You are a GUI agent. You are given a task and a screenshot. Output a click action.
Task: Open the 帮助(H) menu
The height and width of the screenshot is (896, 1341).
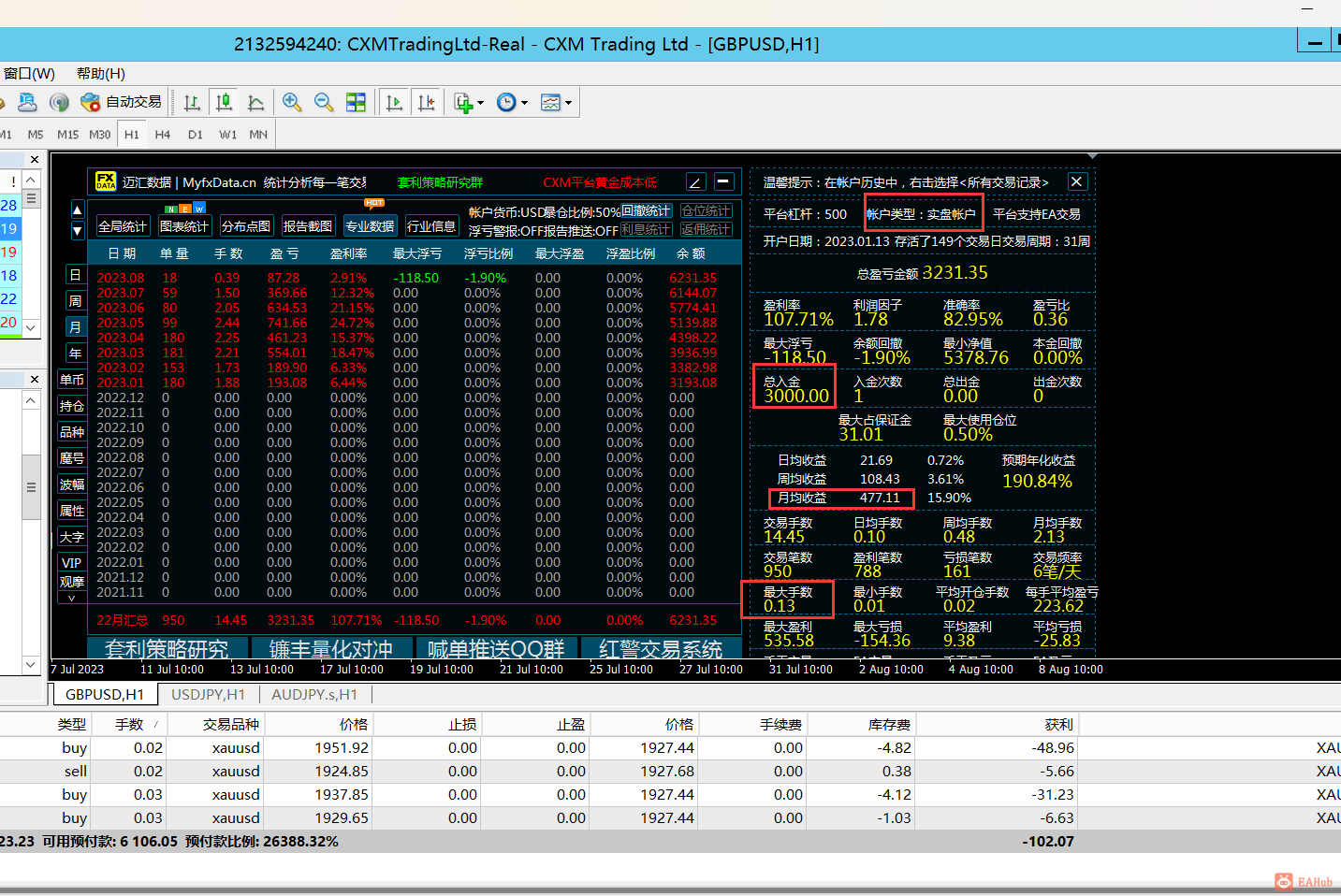click(101, 73)
